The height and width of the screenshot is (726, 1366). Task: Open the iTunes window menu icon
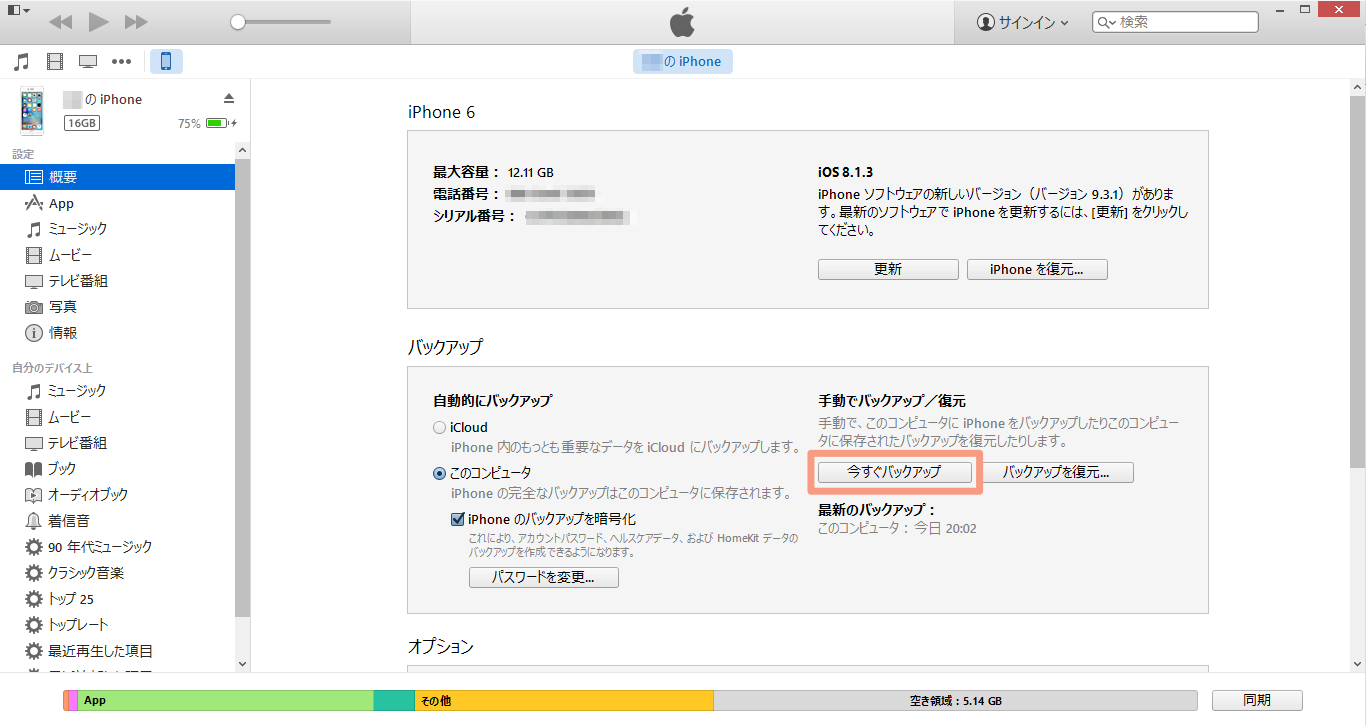[x=18, y=10]
